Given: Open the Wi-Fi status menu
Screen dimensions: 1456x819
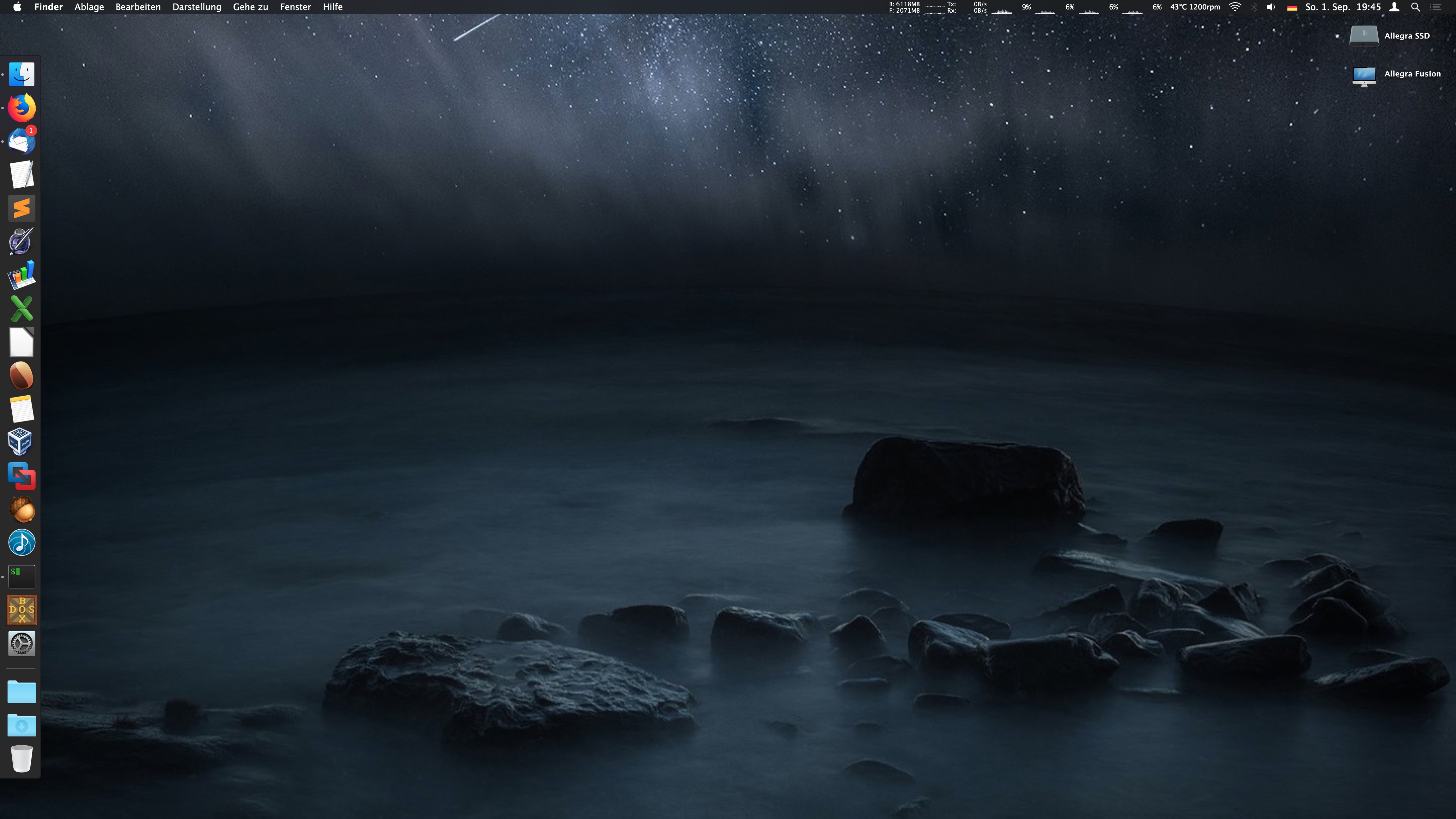Looking at the screenshot, I should click(1235, 7).
